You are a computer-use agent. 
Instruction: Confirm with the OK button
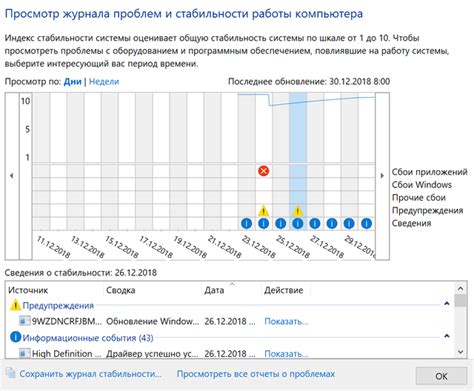click(441, 376)
